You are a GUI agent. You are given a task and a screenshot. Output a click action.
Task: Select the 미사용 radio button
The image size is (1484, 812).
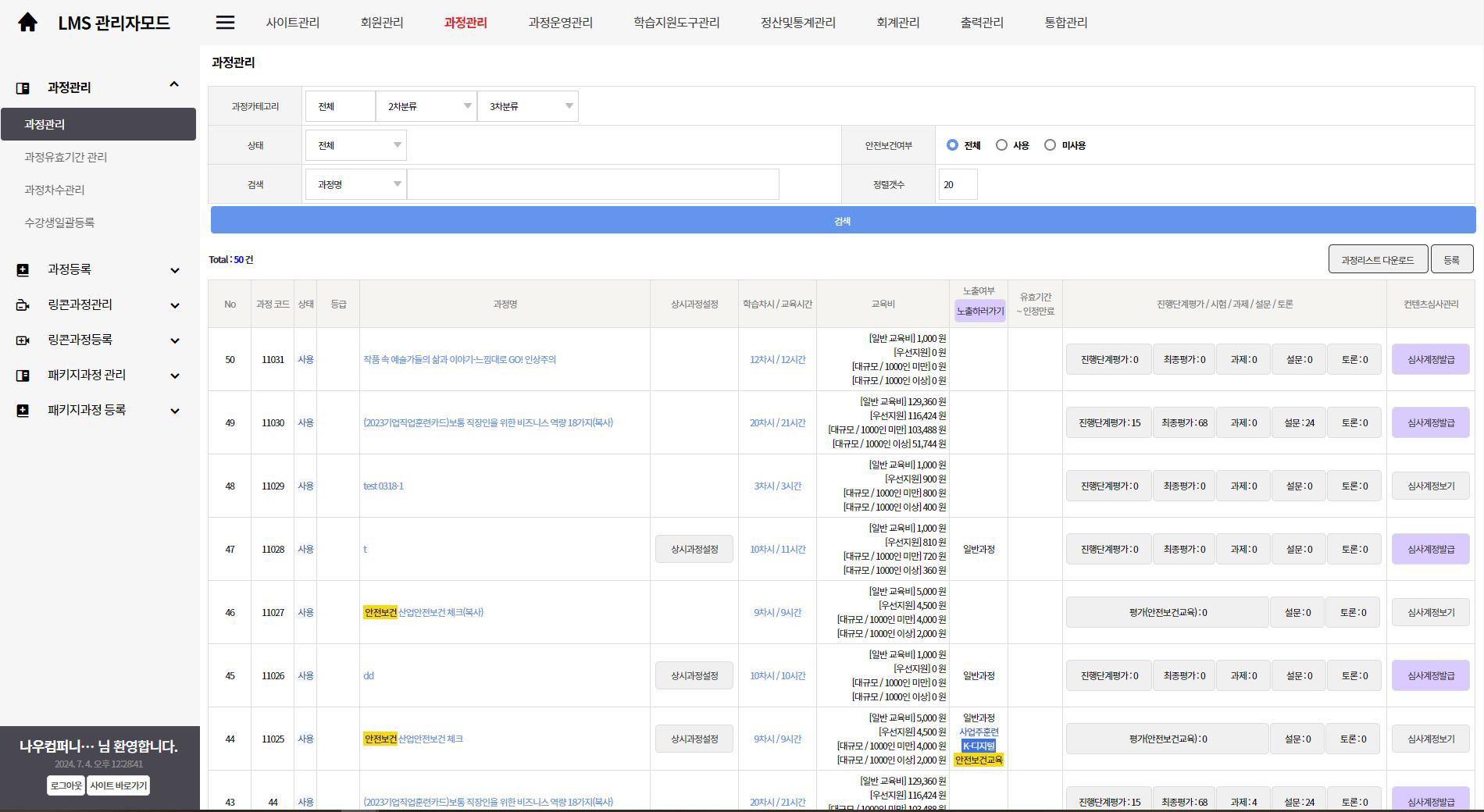[1050, 145]
